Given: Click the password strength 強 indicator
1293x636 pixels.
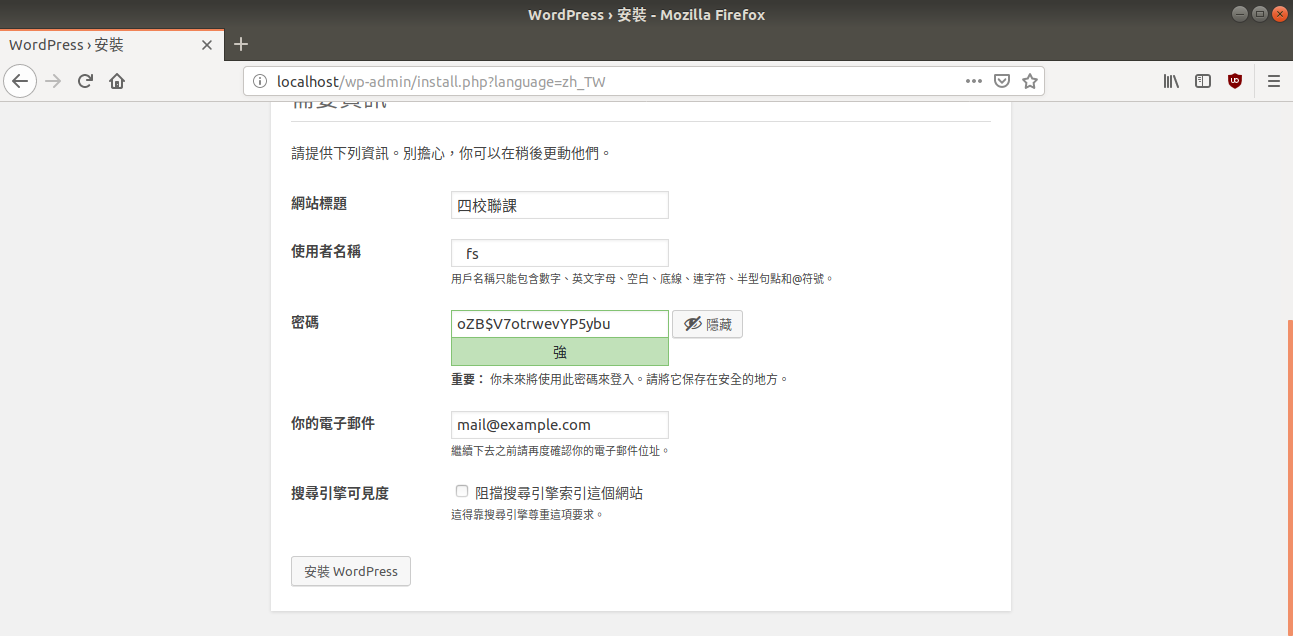Looking at the screenshot, I should tap(560, 352).
